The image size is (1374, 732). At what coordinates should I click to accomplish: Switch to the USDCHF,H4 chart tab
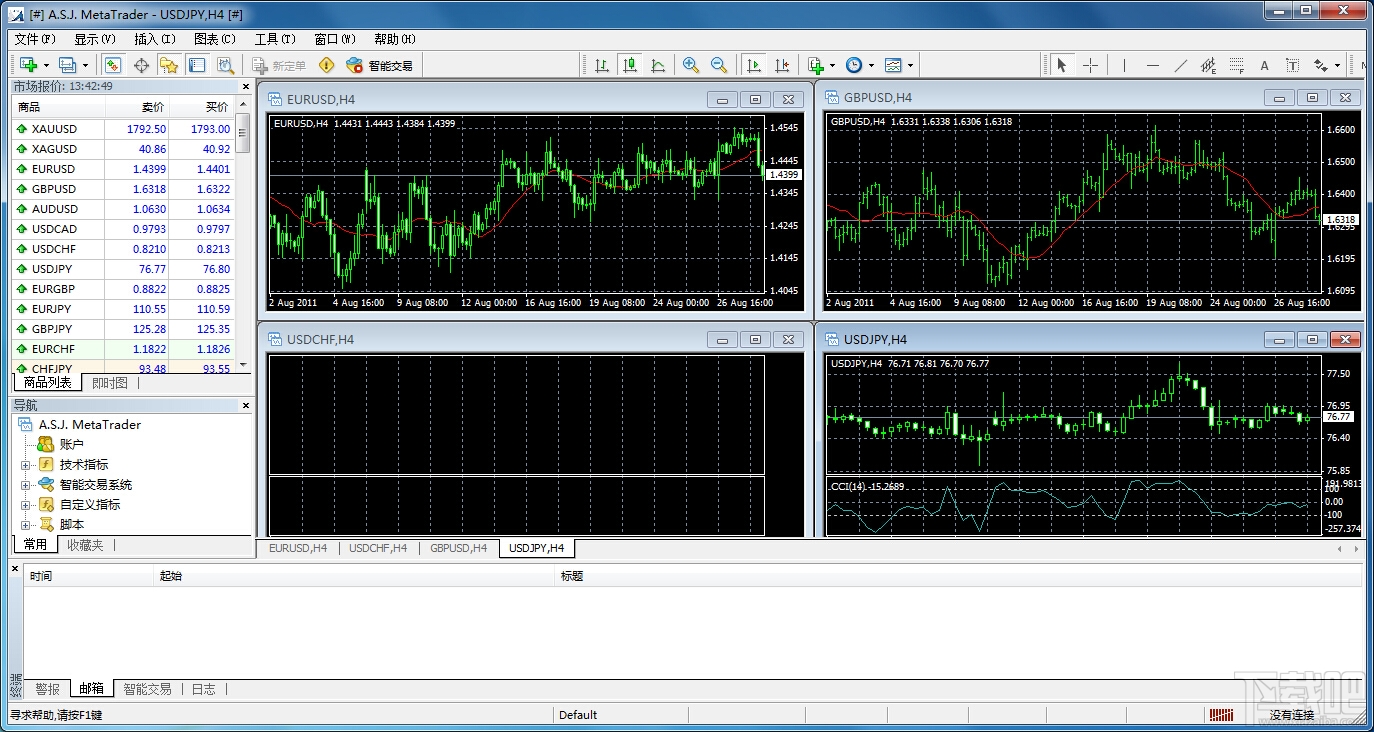[378, 548]
